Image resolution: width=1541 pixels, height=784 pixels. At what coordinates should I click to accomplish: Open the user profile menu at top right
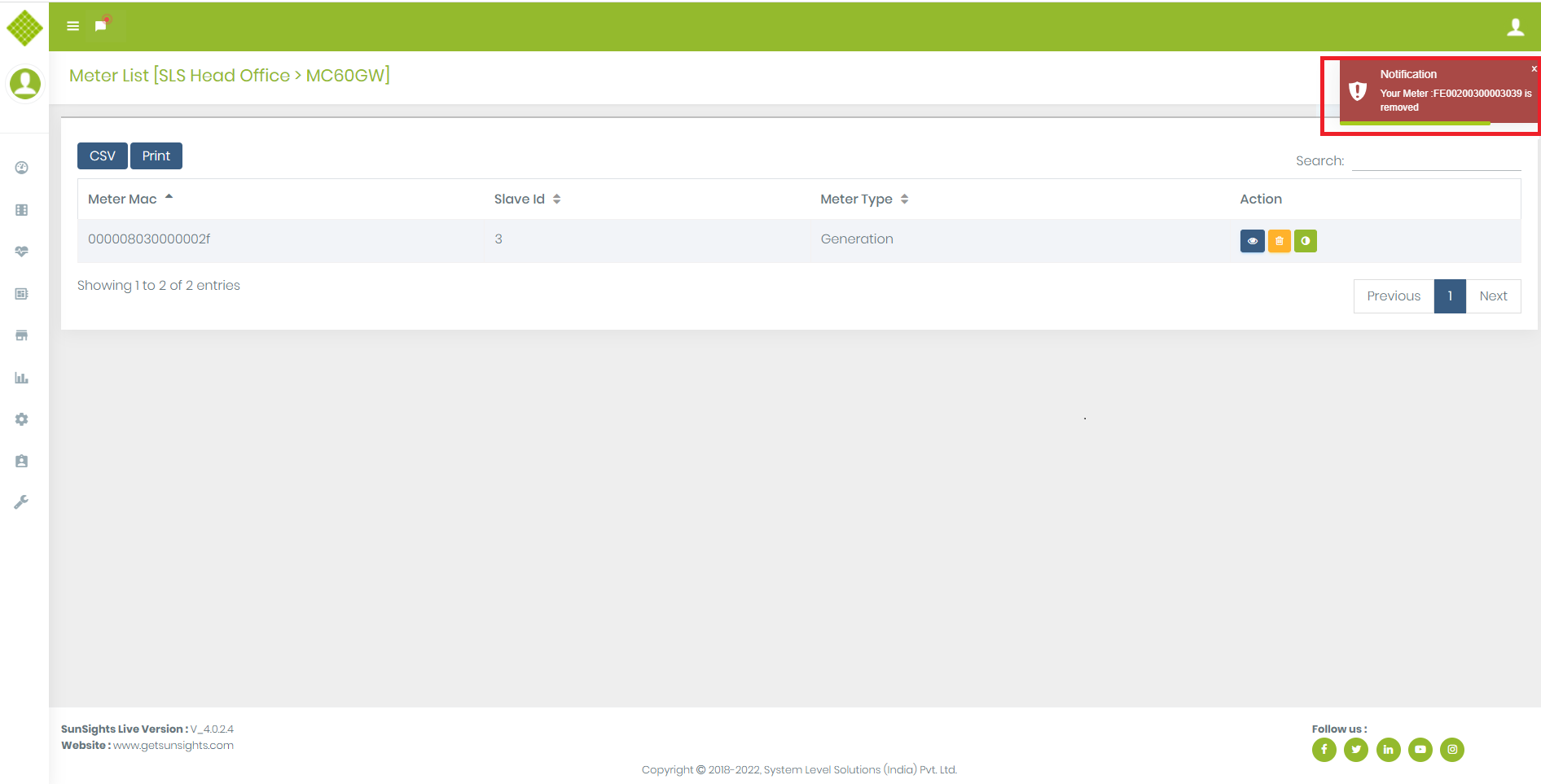point(1515,28)
